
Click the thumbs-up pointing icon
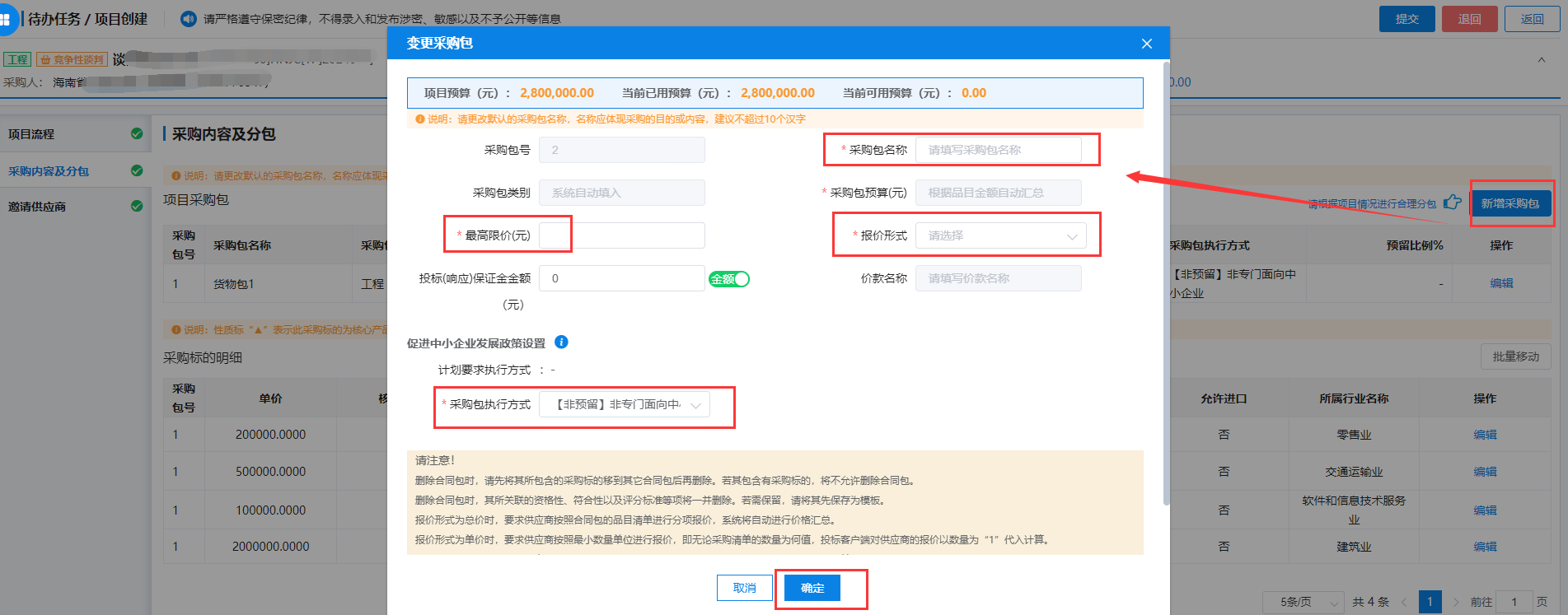point(1453,203)
